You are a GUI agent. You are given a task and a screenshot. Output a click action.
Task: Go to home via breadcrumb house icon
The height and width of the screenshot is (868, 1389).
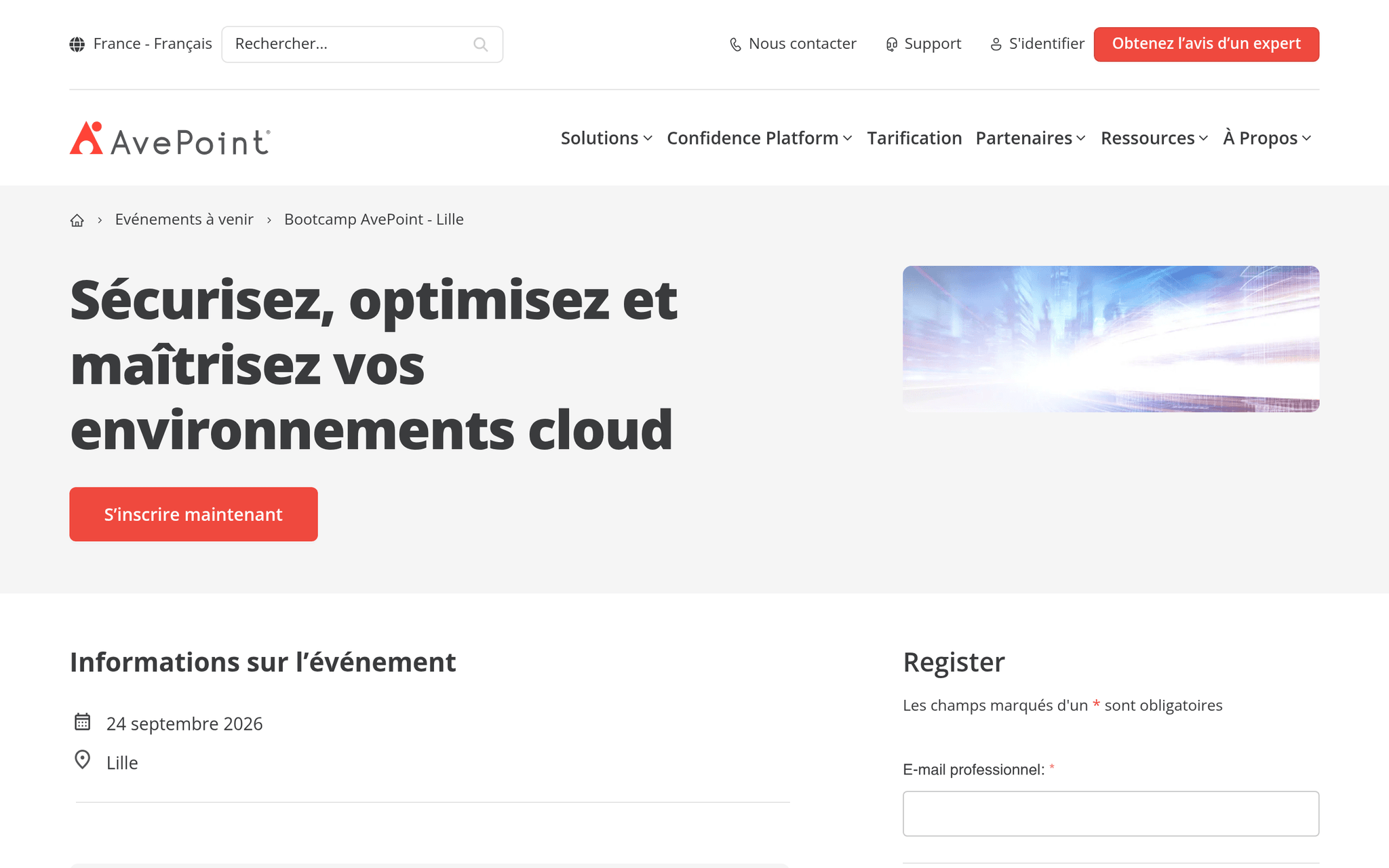pos(77,220)
